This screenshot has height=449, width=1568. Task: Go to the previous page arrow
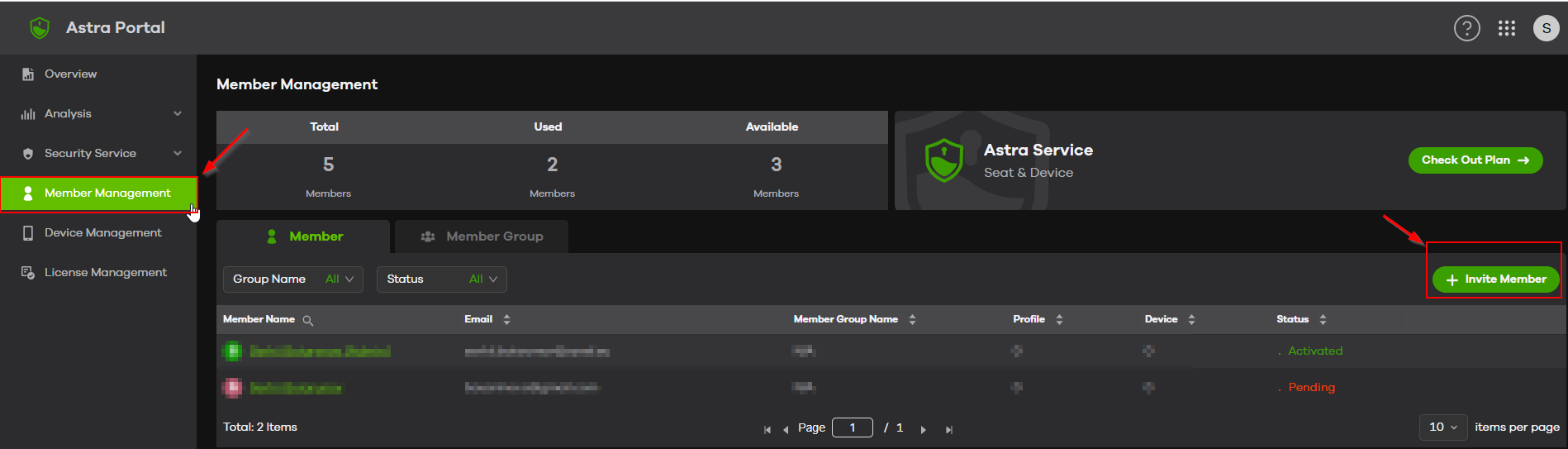[786, 429]
